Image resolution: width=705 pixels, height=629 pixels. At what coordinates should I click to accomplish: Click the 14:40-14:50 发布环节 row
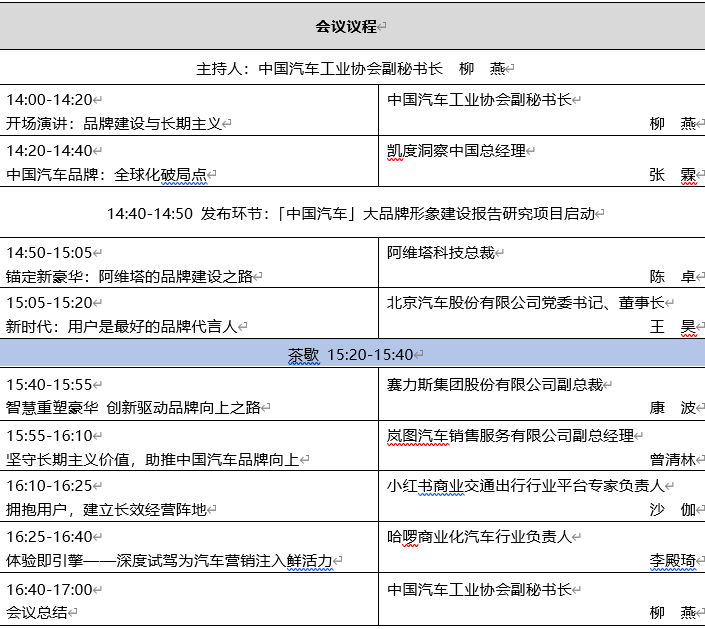point(352,214)
